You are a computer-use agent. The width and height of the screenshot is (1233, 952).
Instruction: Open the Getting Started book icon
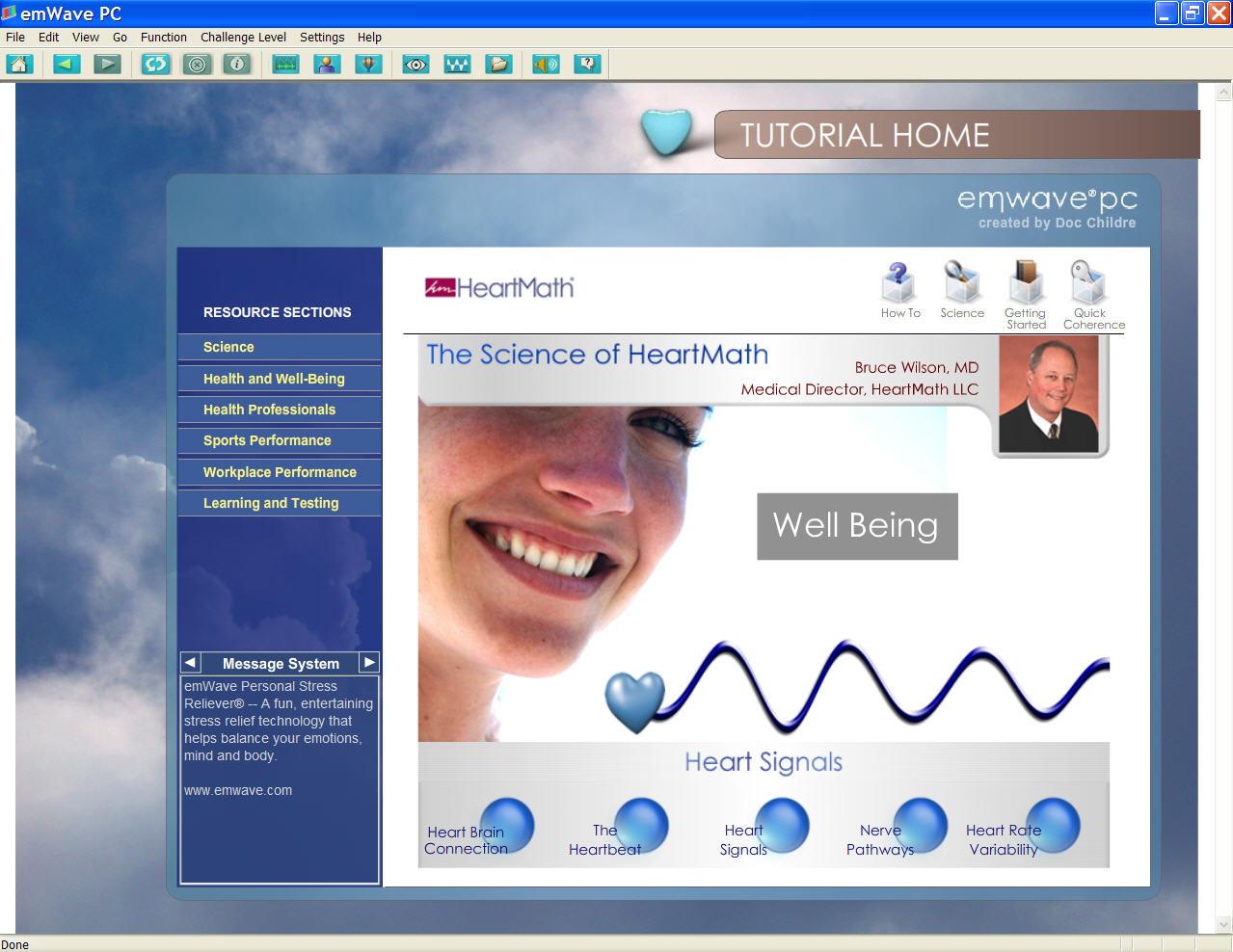point(1026,295)
